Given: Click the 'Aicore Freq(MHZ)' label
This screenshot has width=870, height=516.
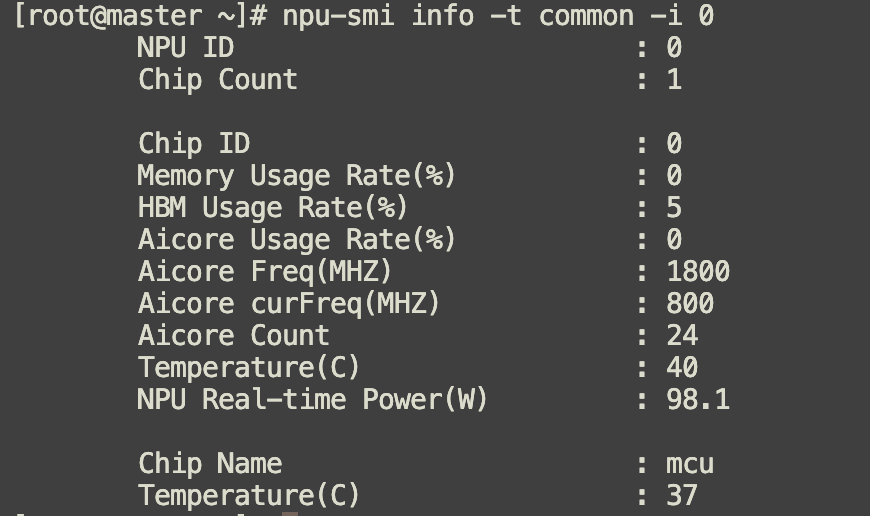Looking at the screenshot, I should (x=265, y=272).
